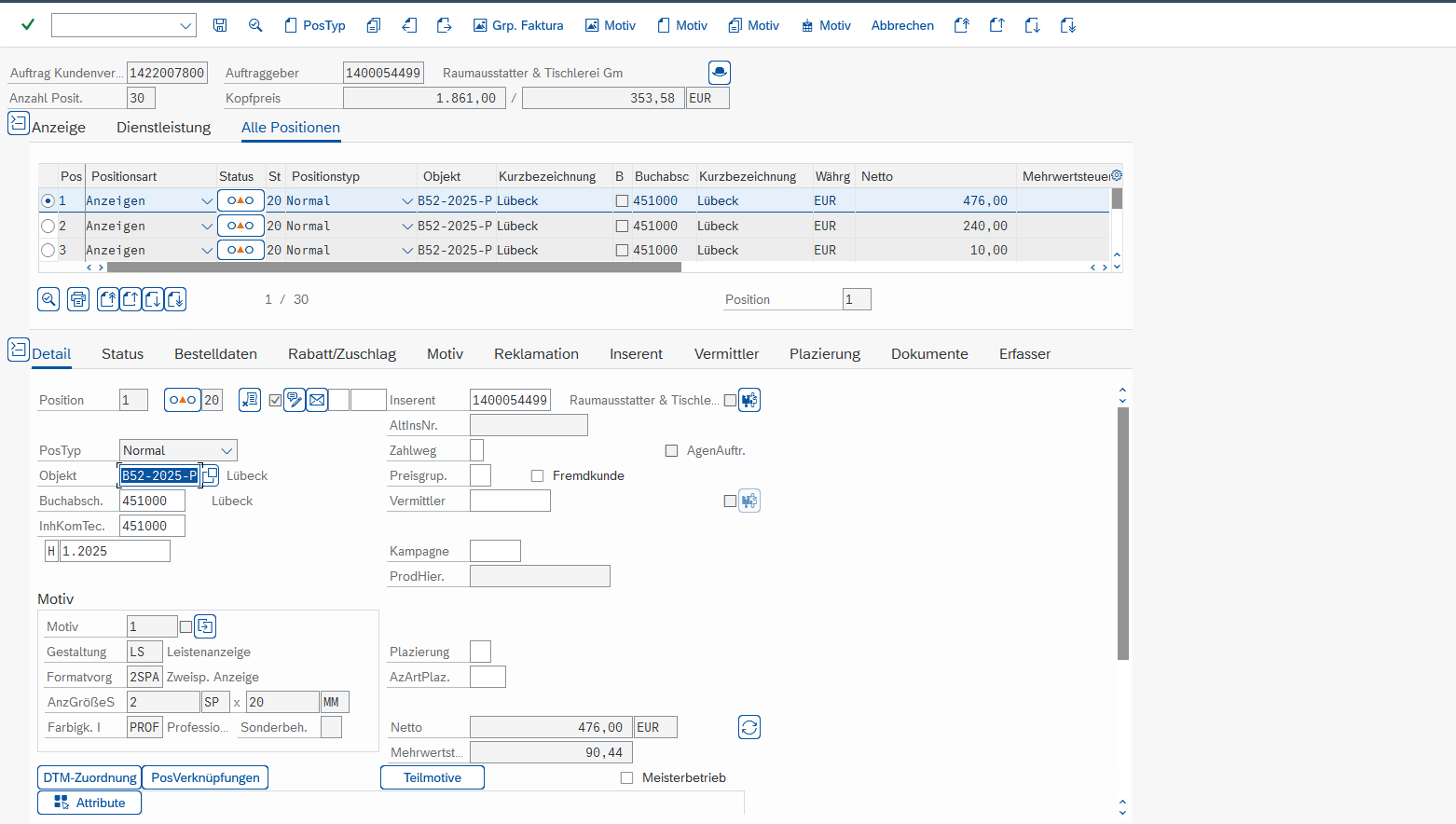Expand Positionsart dropdown in row 2
1456x824 pixels.
pos(207,226)
